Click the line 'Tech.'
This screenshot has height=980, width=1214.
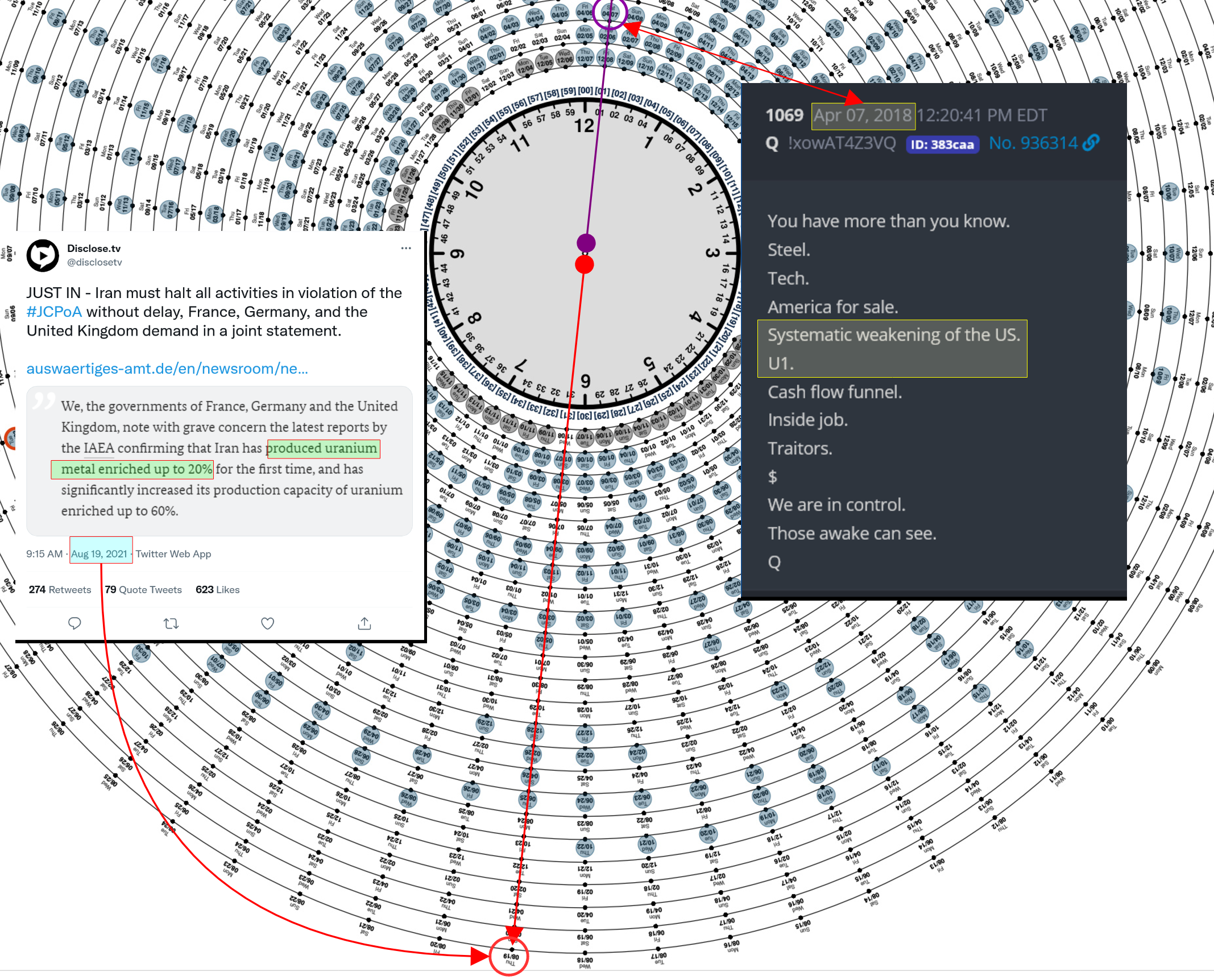[x=788, y=278]
